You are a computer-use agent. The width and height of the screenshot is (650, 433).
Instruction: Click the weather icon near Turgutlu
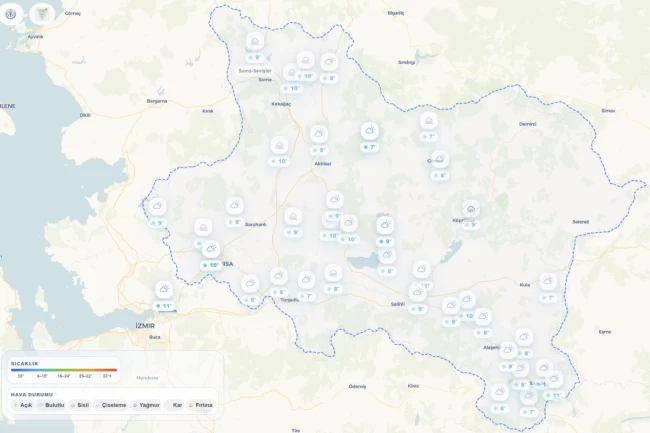pos(280,278)
